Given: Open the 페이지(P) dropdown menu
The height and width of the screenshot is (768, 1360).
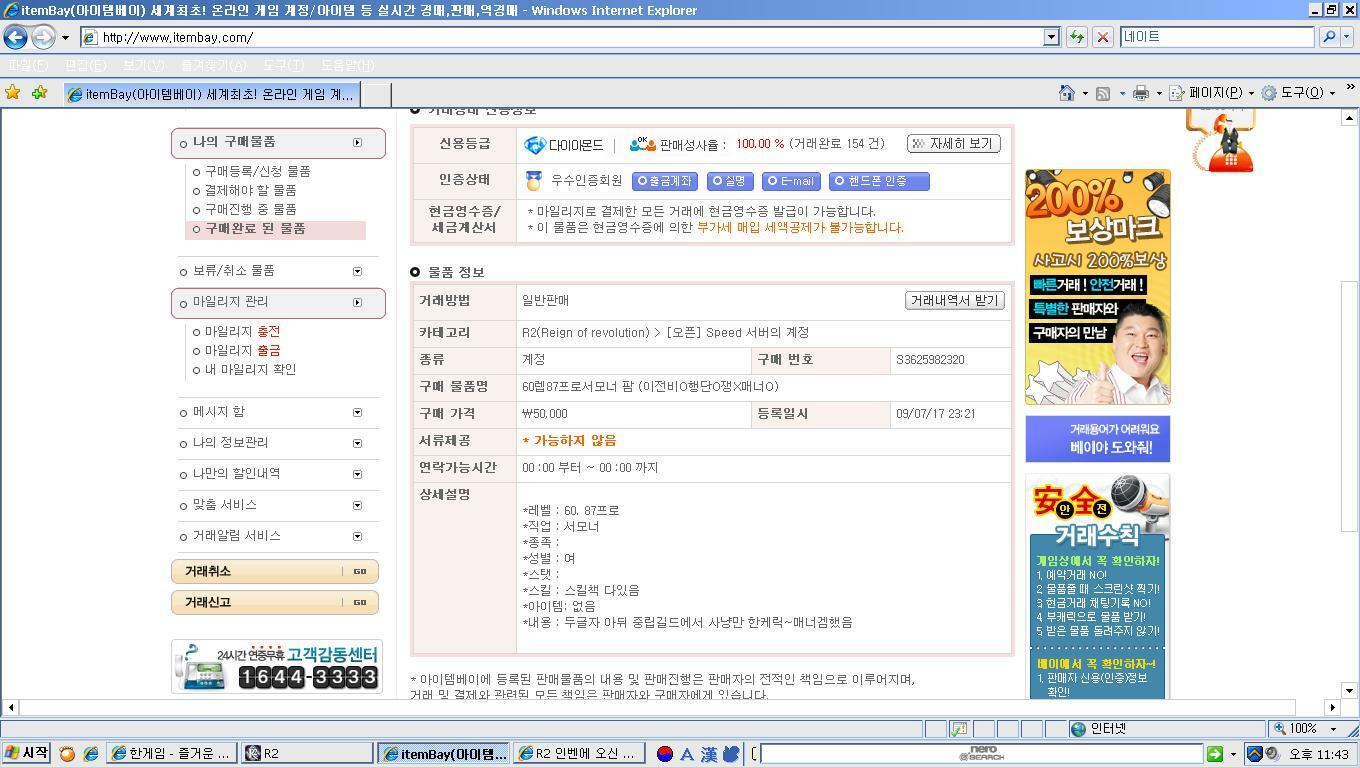Looking at the screenshot, I should click(1211, 93).
